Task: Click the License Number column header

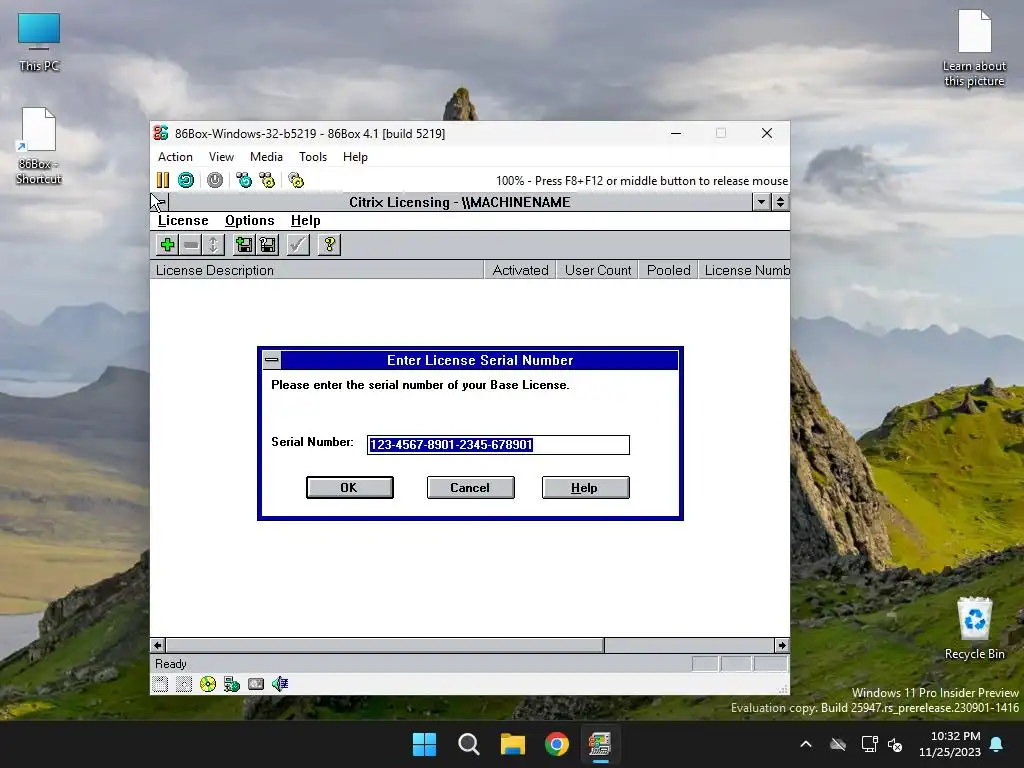Action: click(745, 270)
